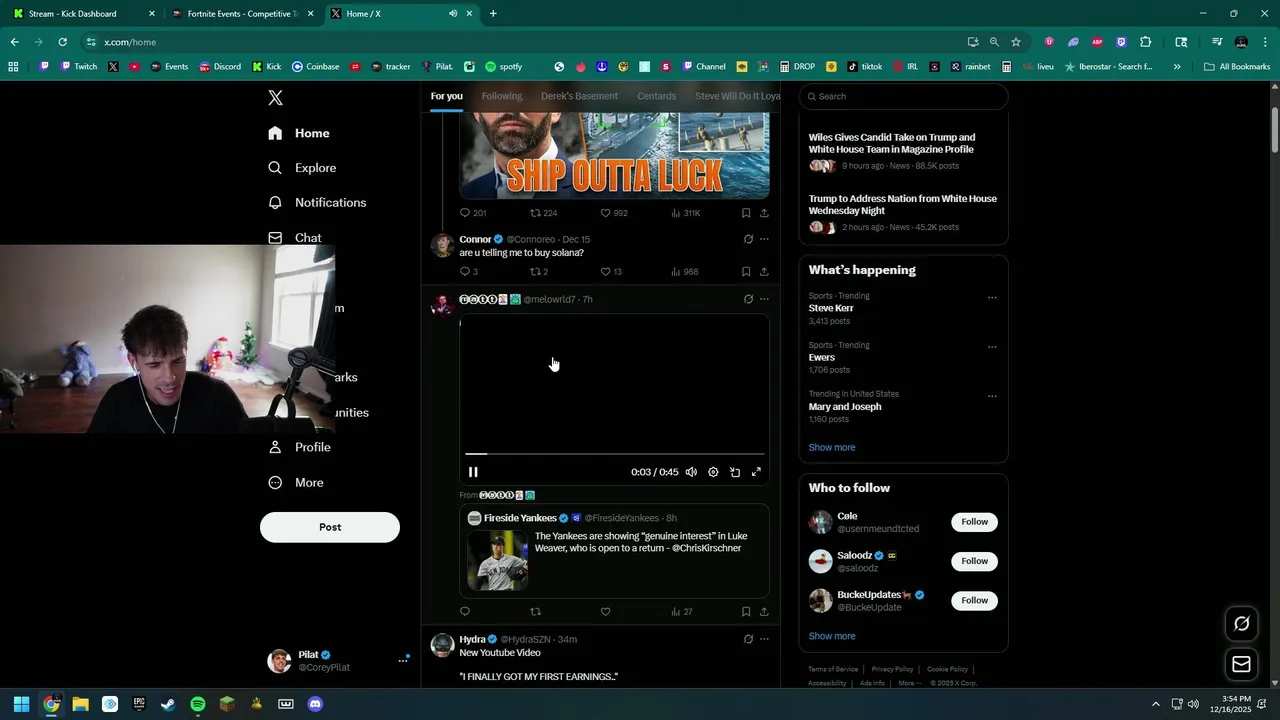Open Grok floating button

[x=1241, y=623]
